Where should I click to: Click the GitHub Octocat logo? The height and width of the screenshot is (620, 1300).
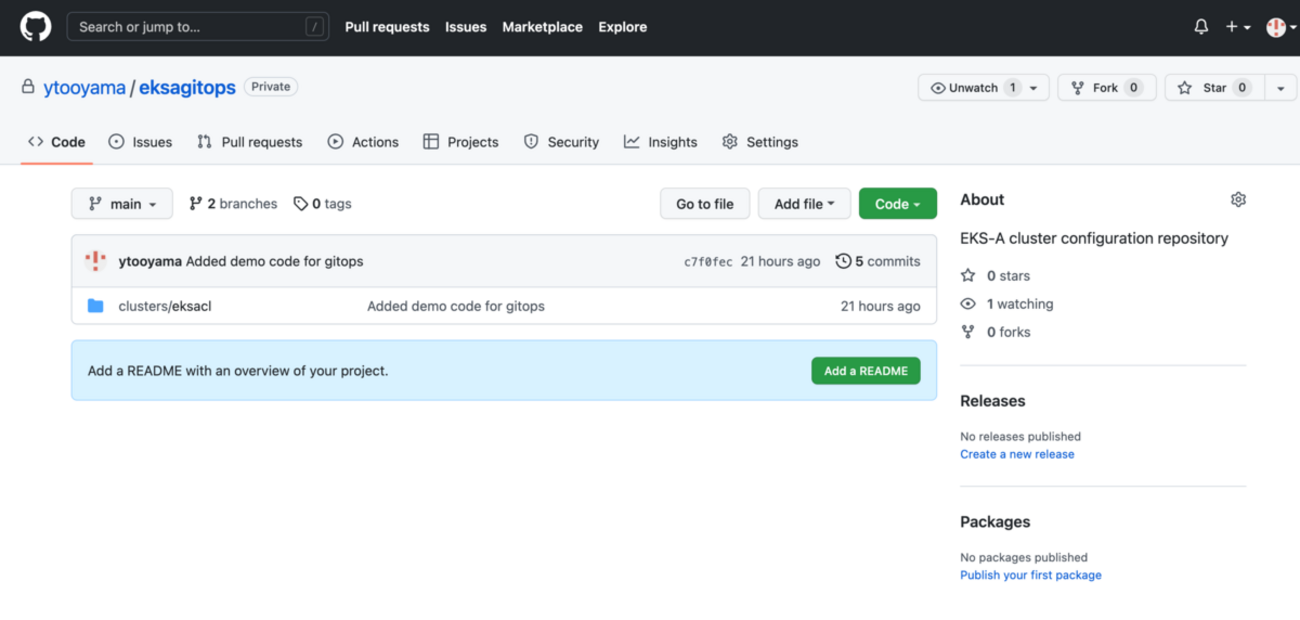(x=35, y=27)
